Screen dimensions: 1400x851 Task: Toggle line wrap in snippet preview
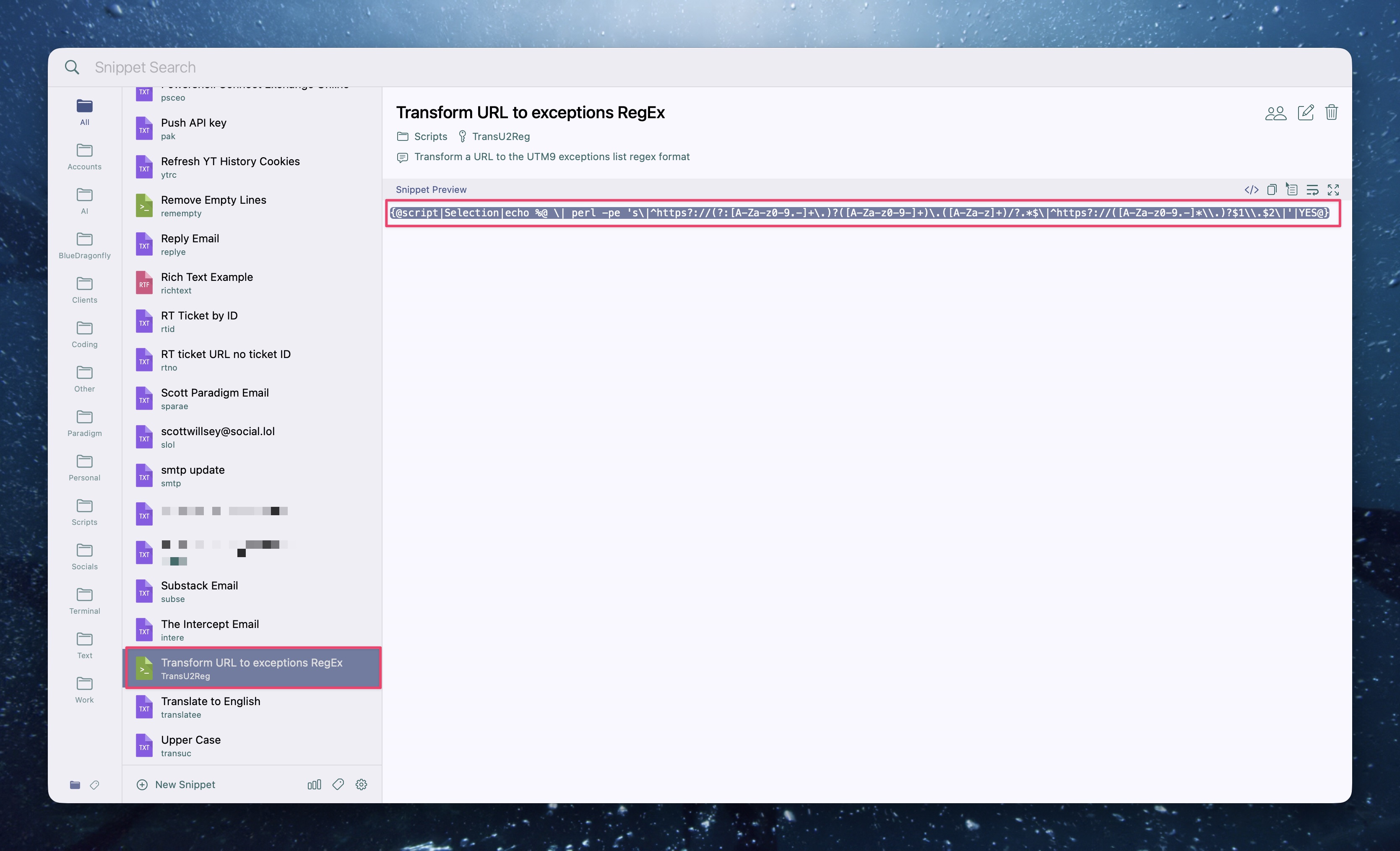tap(1312, 190)
